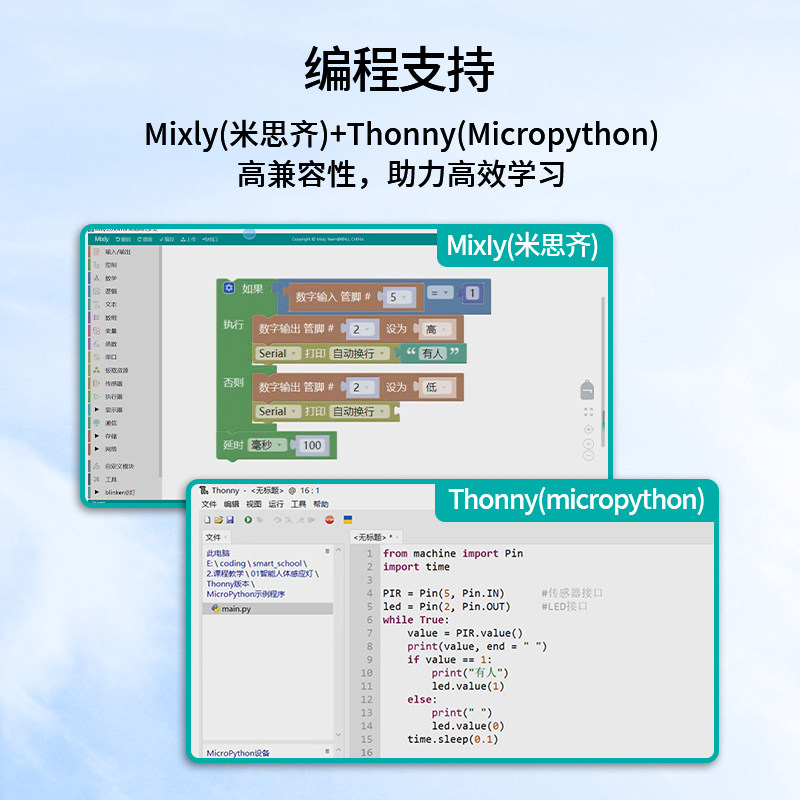Click the MicroPython示例程序 path link
The height and width of the screenshot is (800, 800).
coord(245,594)
